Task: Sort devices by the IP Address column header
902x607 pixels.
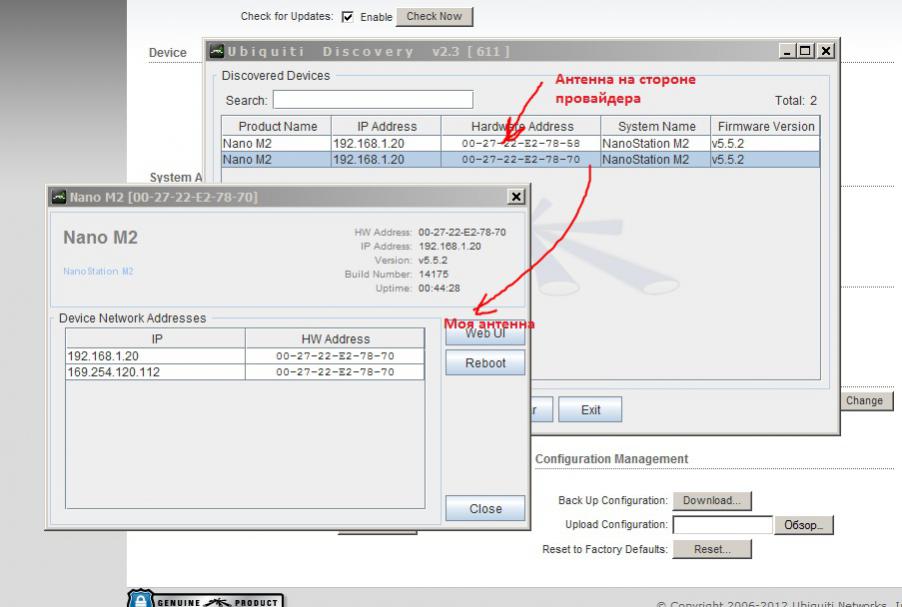Action: (x=387, y=126)
